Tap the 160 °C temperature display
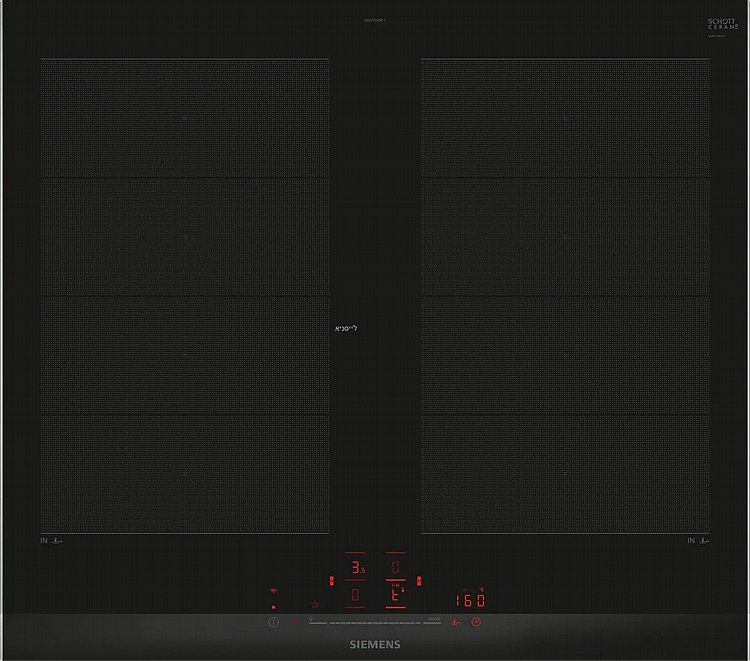The height and width of the screenshot is (661, 750). (470, 599)
